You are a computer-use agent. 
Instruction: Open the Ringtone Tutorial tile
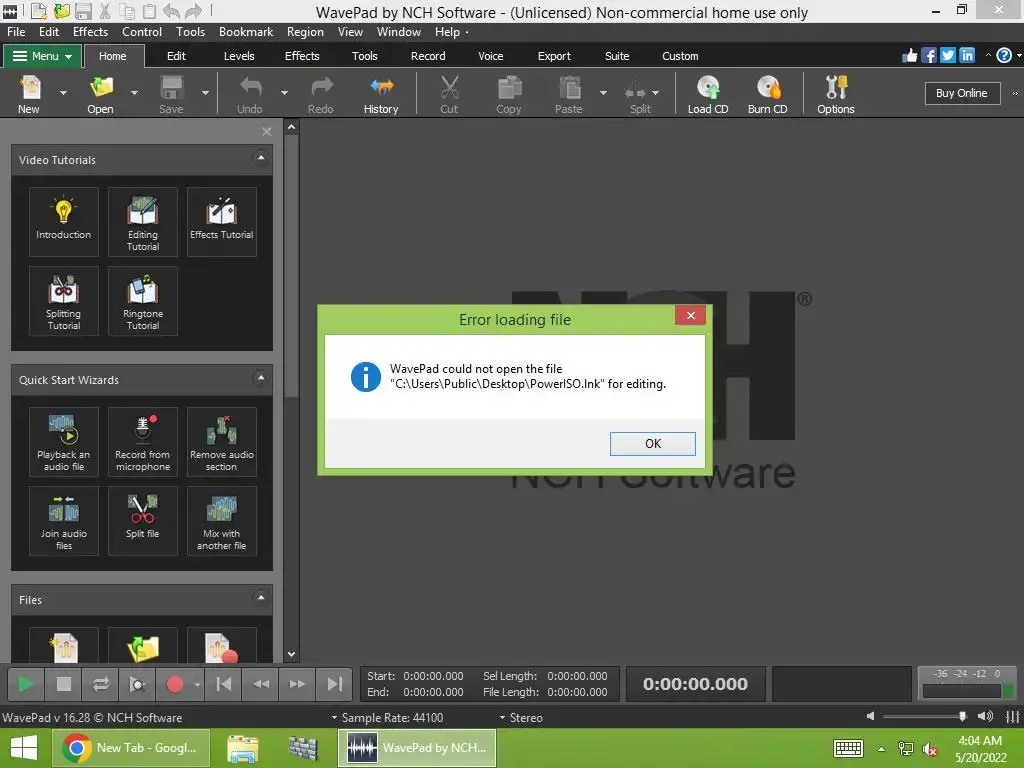click(x=142, y=300)
